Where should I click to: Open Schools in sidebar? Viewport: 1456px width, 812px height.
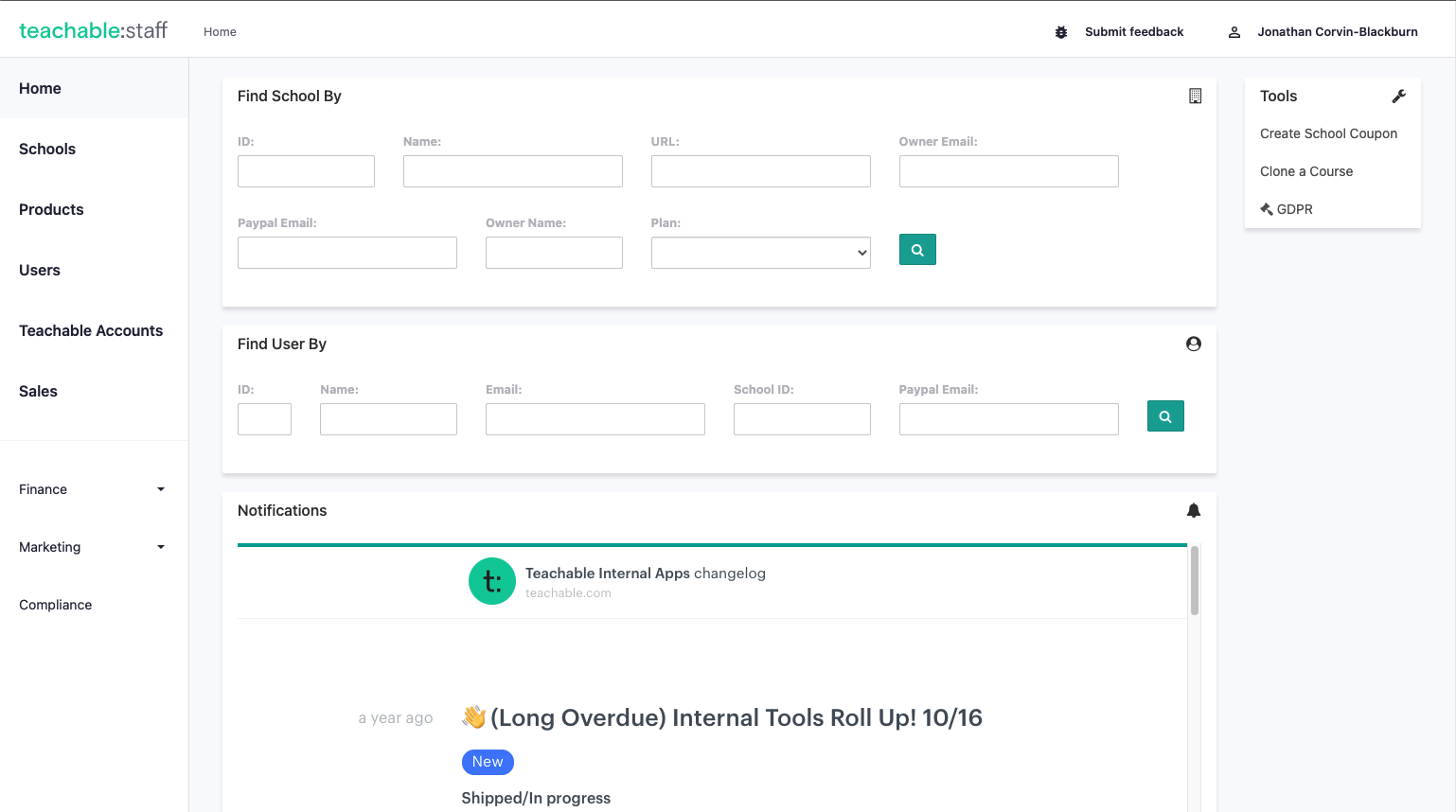[x=94, y=149]
